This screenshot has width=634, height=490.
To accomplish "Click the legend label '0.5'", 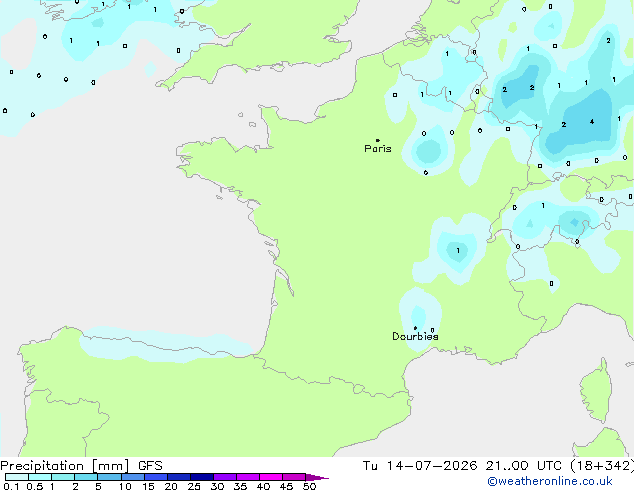I will (x=35, y=486).
